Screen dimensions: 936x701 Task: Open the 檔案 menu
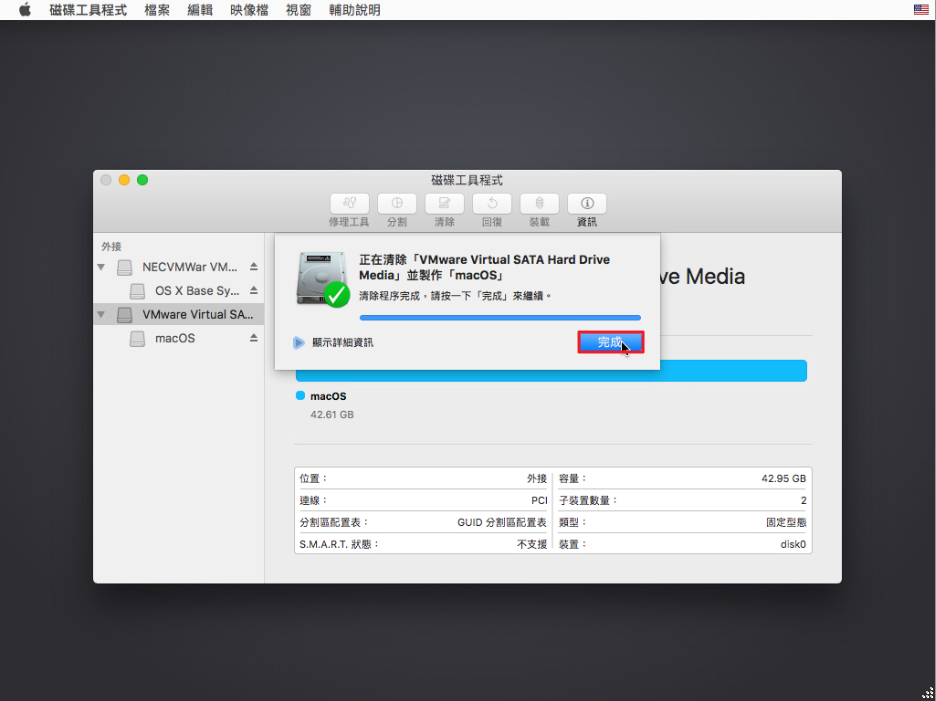157,10
